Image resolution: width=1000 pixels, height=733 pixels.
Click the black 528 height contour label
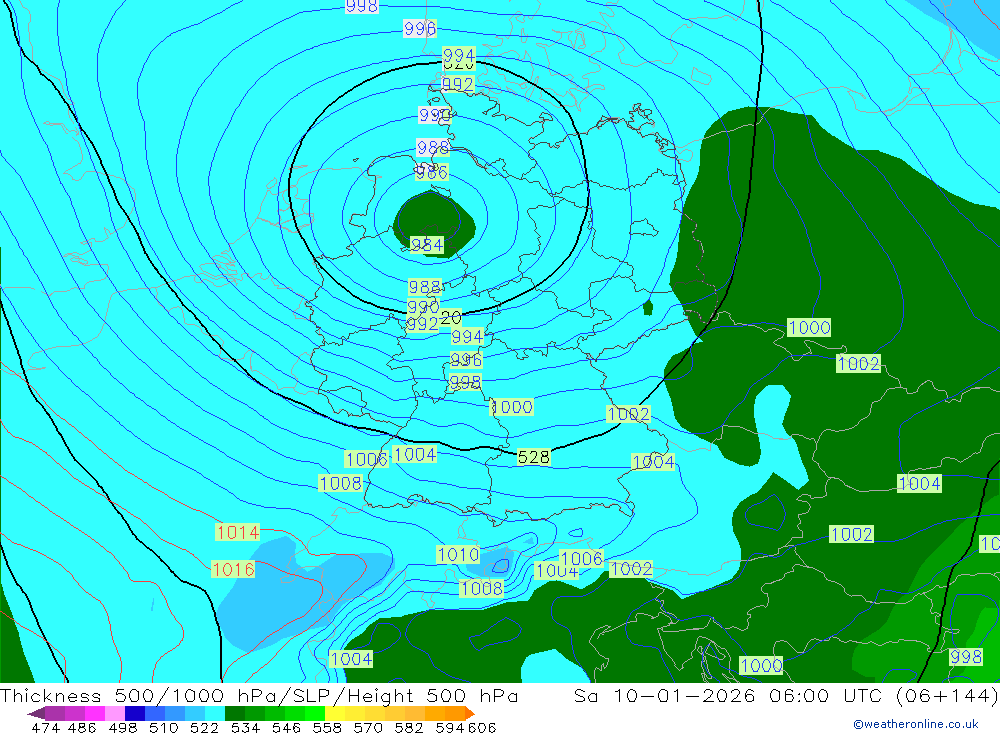pos(533,457)
